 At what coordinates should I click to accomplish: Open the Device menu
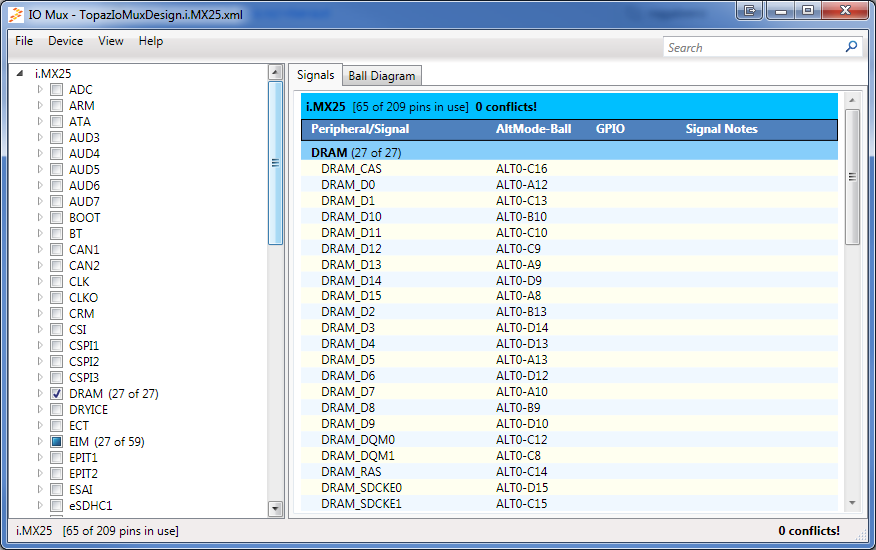[x=65, y=41]
